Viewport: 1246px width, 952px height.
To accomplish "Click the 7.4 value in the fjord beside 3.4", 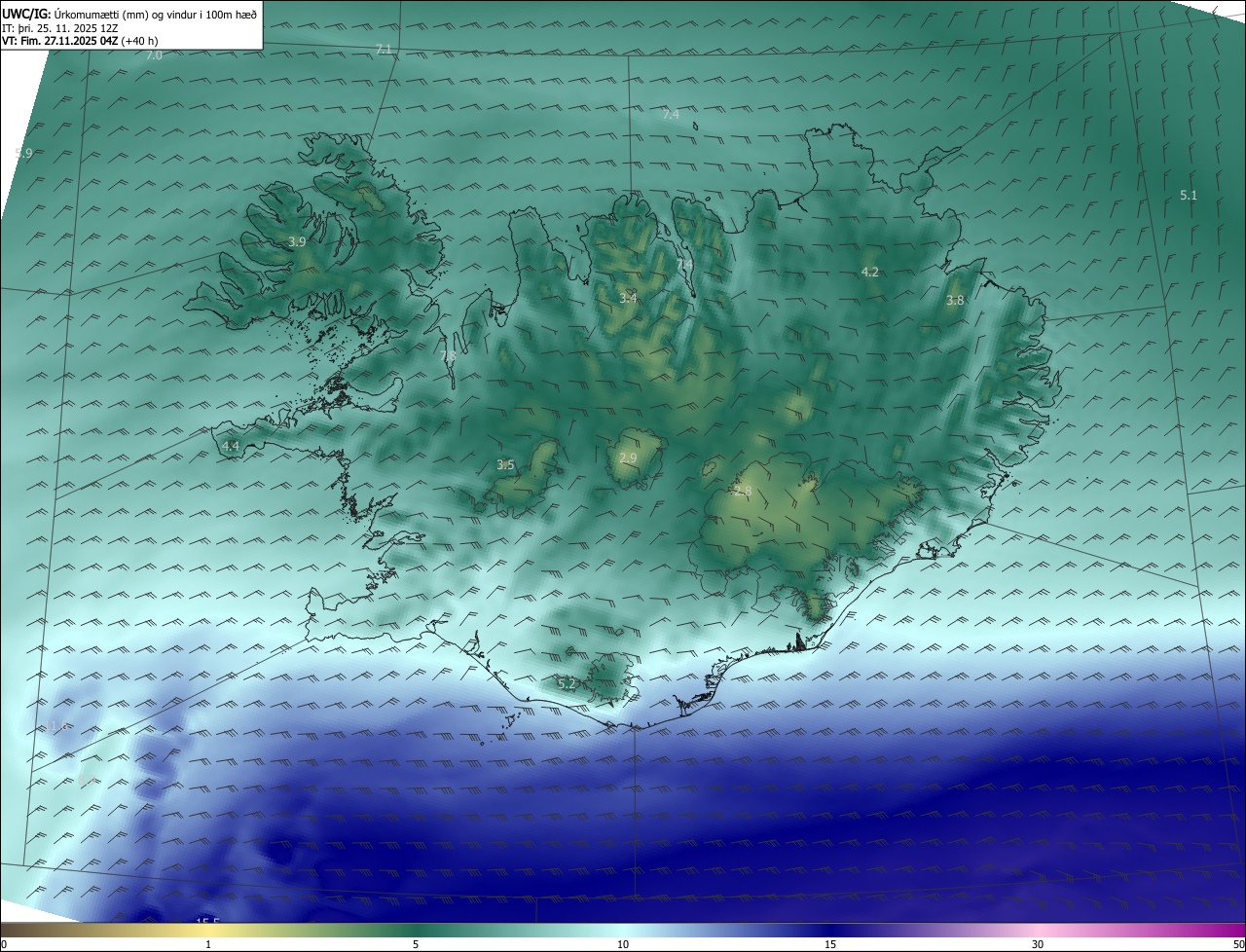I will (684, 265).
